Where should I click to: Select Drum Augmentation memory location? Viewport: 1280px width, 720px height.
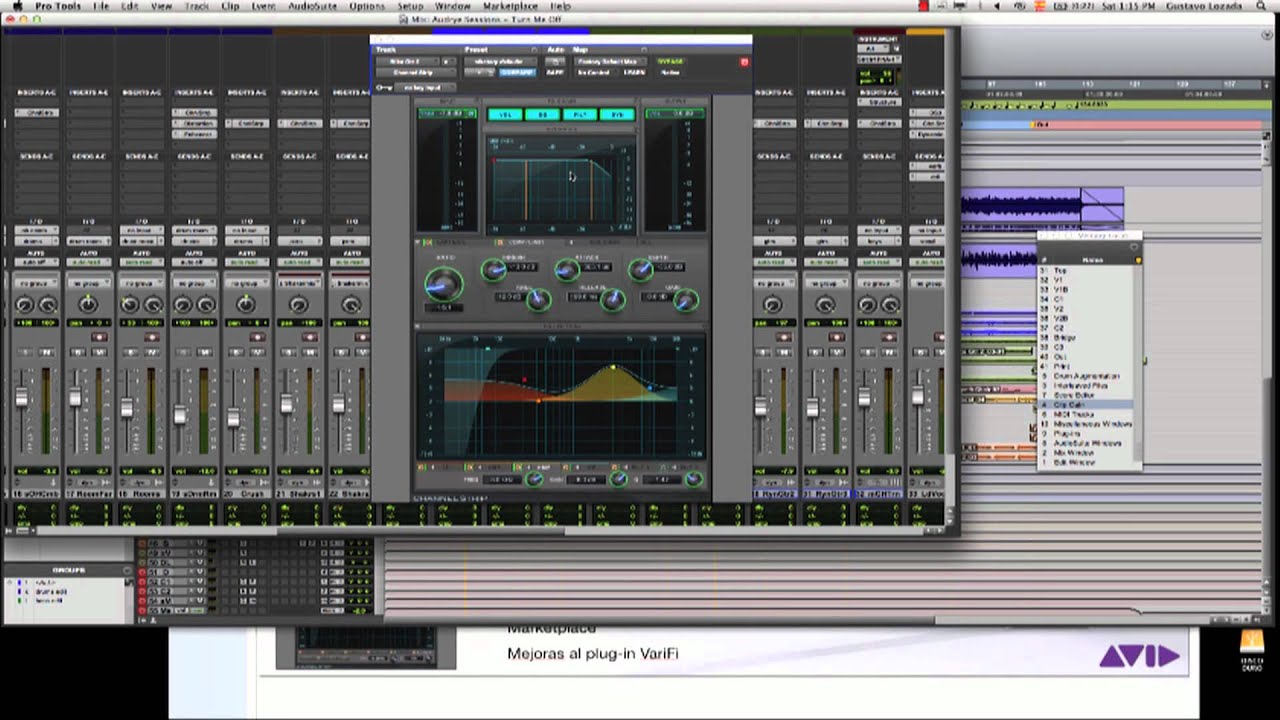[1086, 376]
